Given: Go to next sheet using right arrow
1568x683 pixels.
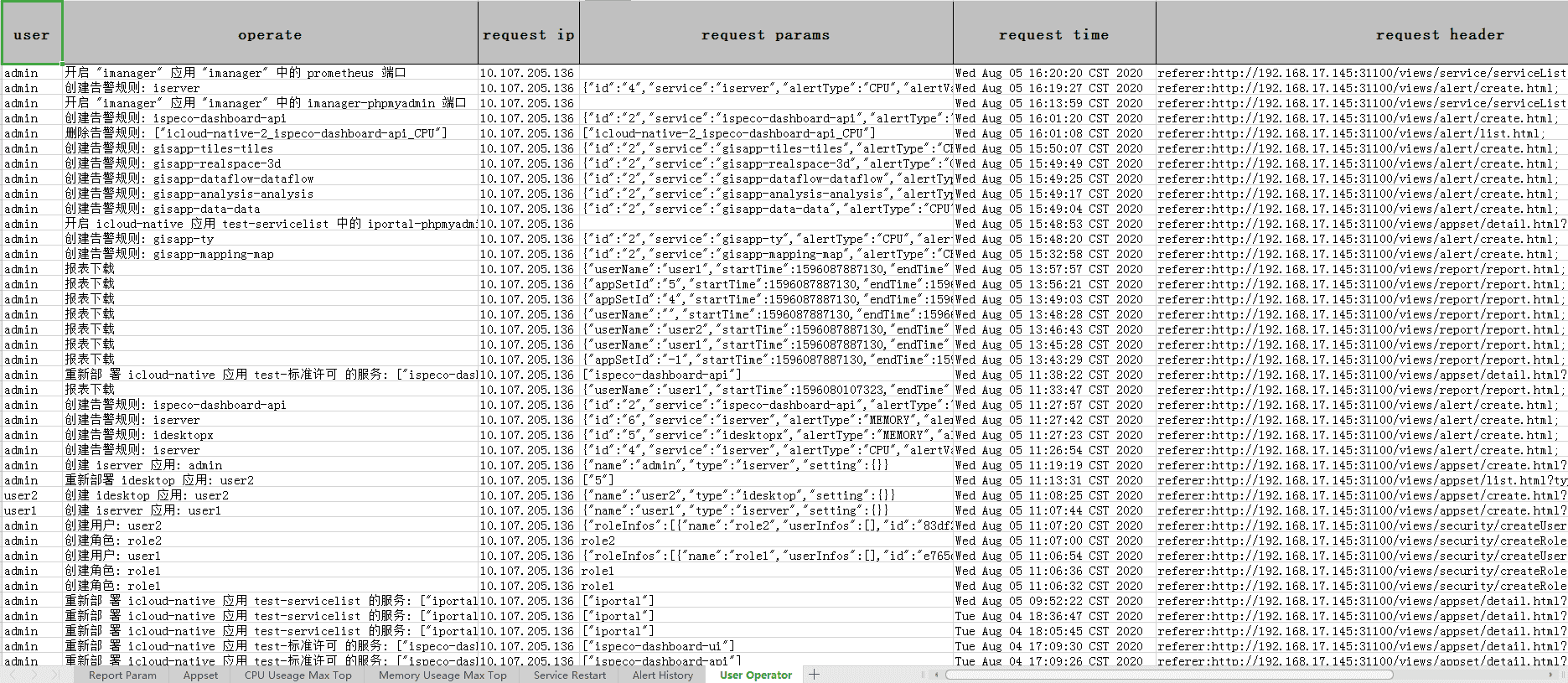Looking at the screenshot, I should click(34, 675).
